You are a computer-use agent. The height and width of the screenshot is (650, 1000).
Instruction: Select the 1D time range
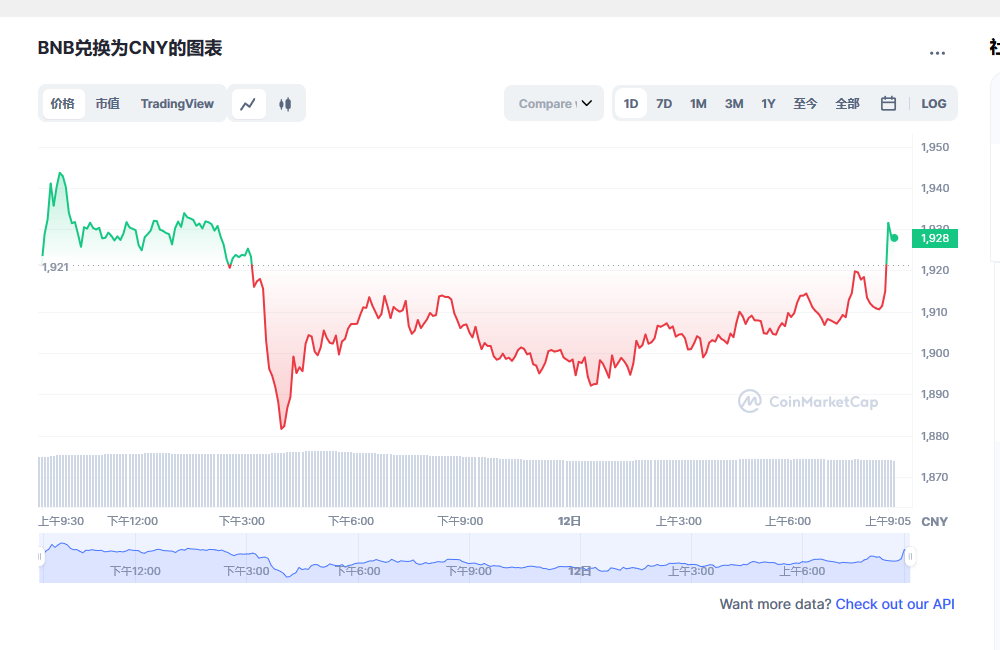[x=631, y=104]
